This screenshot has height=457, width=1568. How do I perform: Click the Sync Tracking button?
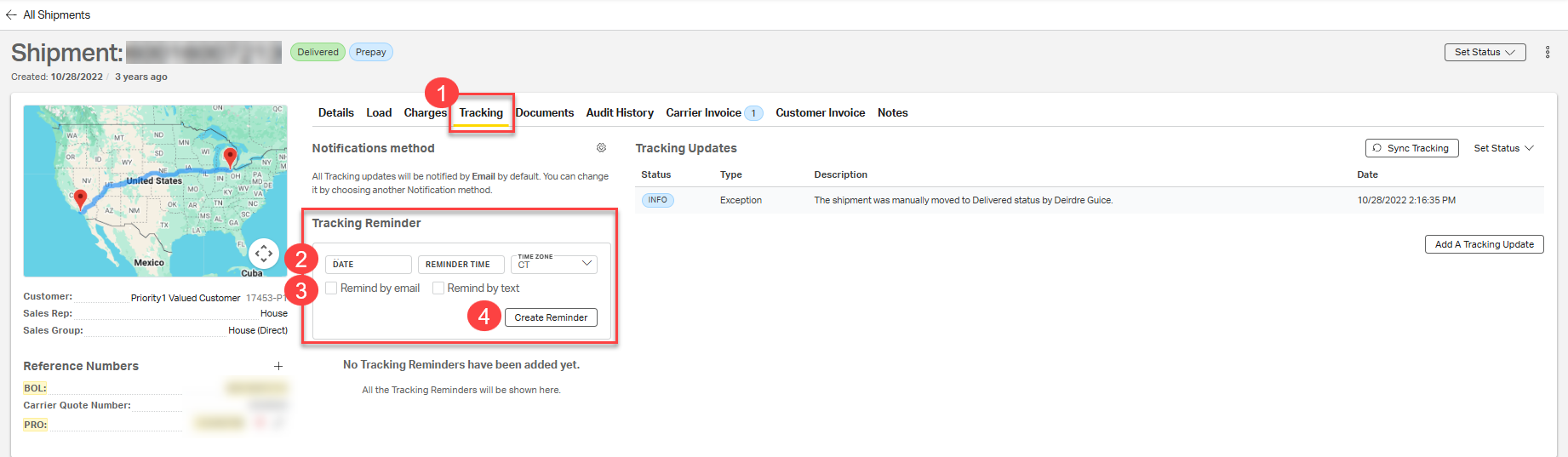[x=1411, y=148]
